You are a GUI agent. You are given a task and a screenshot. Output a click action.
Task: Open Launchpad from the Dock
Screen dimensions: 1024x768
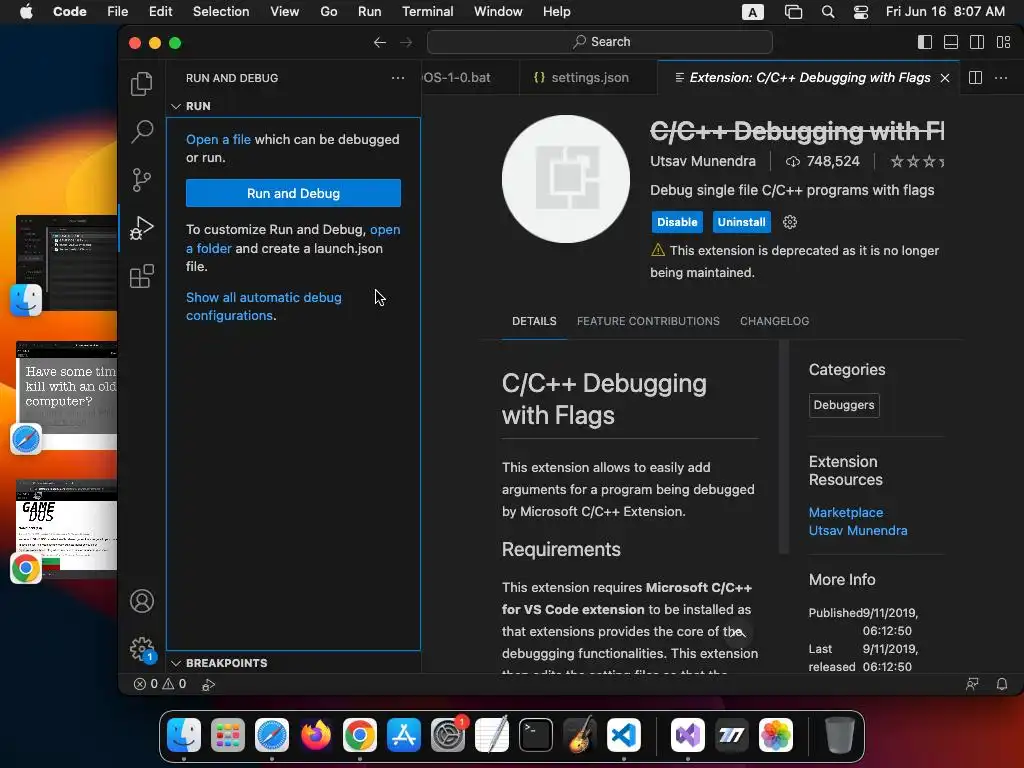click(227, 735)
